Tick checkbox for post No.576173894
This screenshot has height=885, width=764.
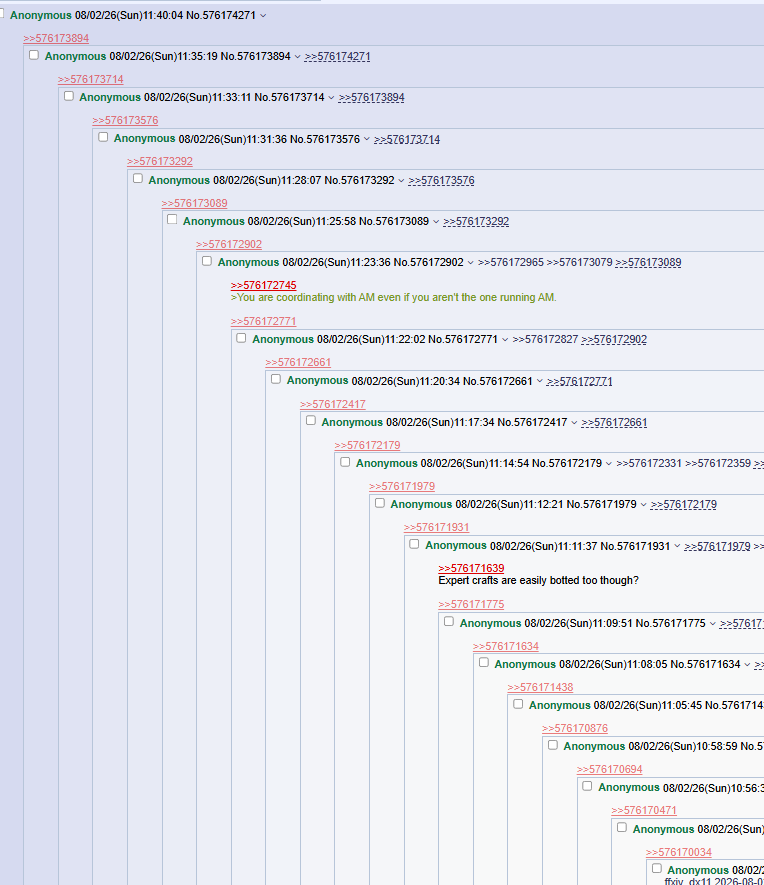coord(34,55)
